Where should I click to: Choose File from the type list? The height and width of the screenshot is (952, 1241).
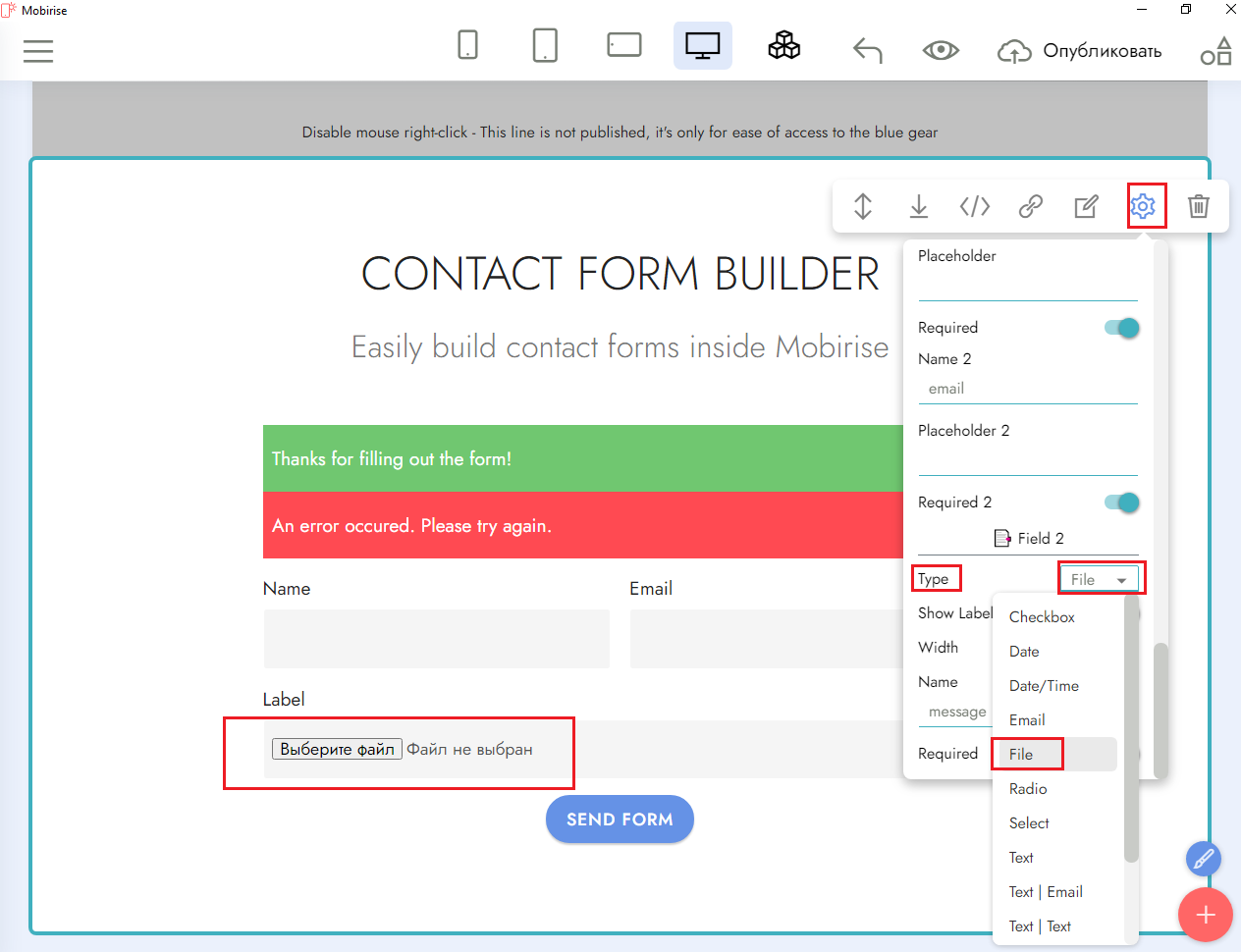pos(1055,755)
